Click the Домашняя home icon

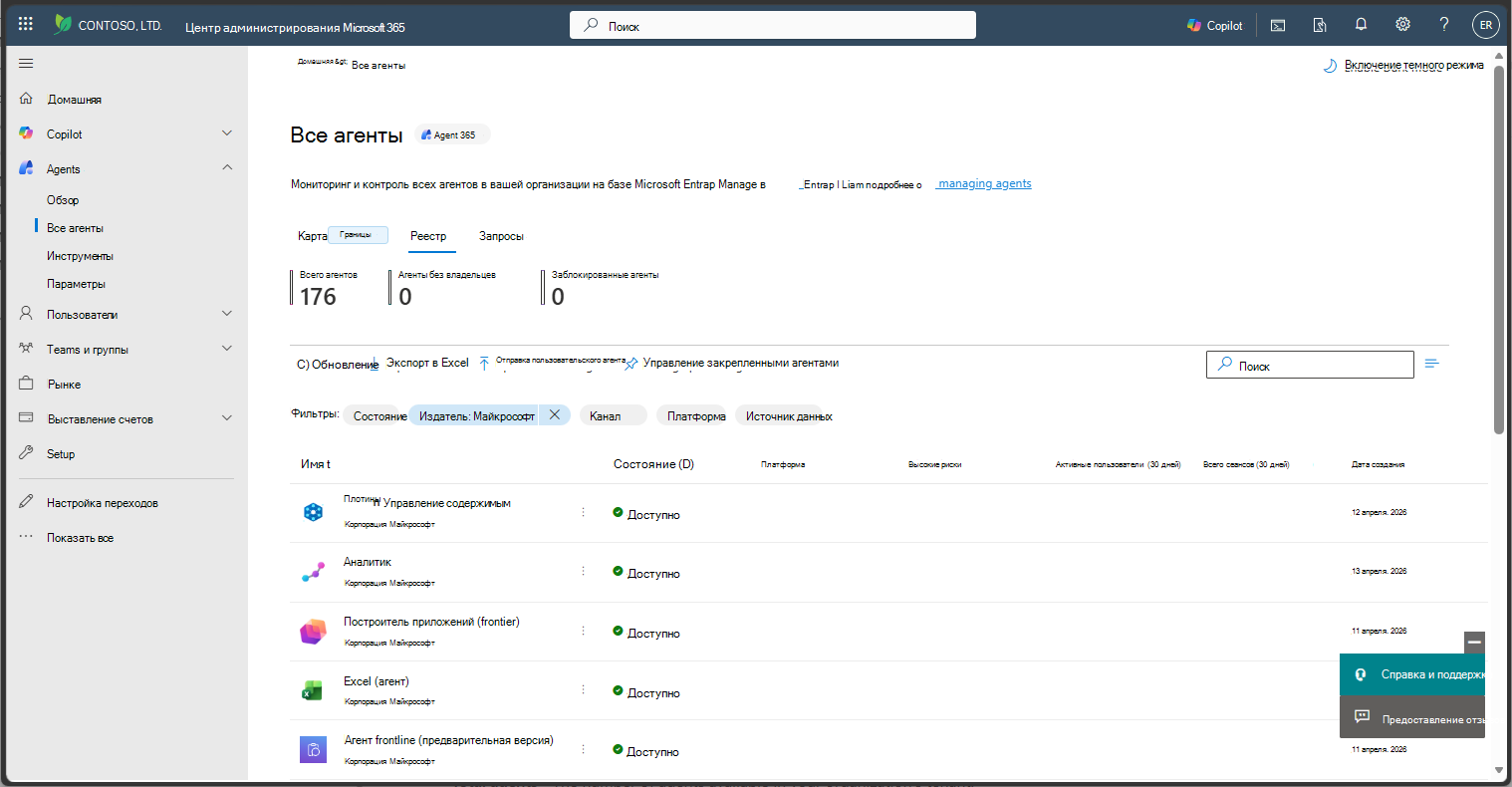pos(26,99)
